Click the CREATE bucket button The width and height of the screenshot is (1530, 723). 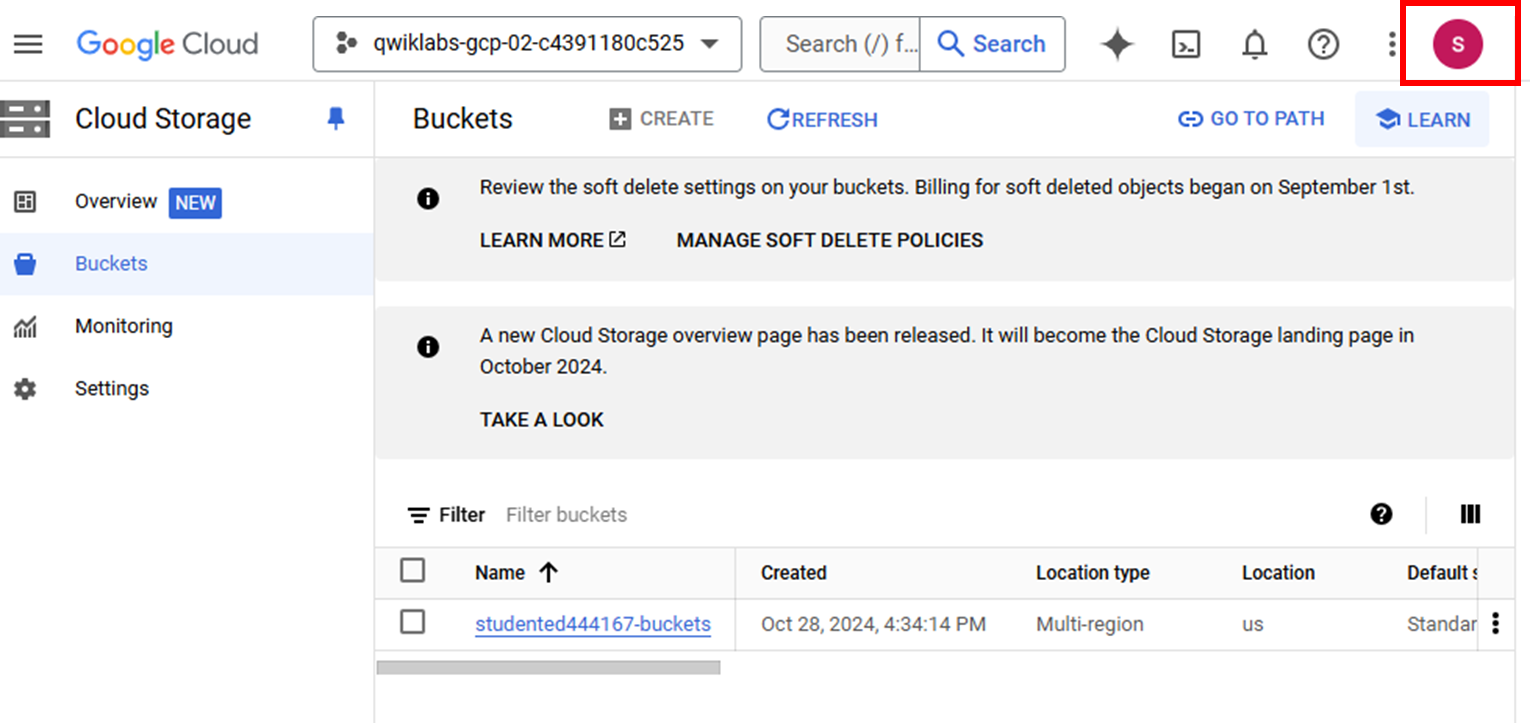(661, 119)
